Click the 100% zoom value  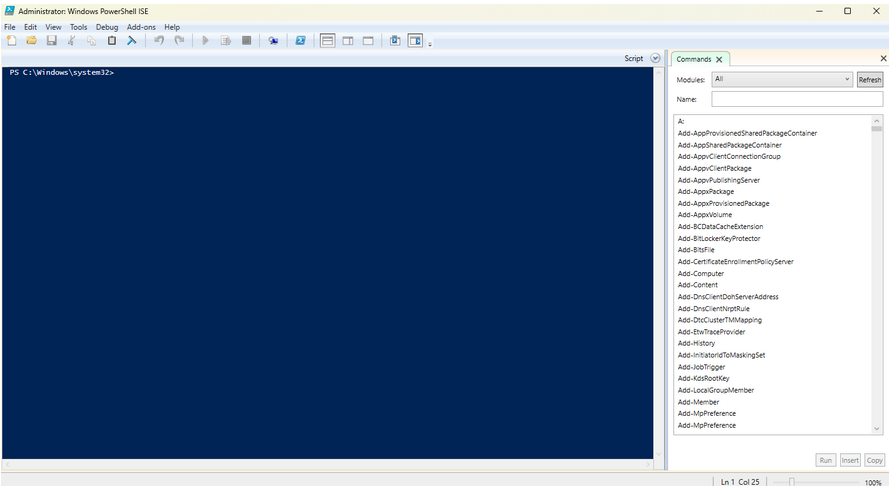(x=873, y=483)
